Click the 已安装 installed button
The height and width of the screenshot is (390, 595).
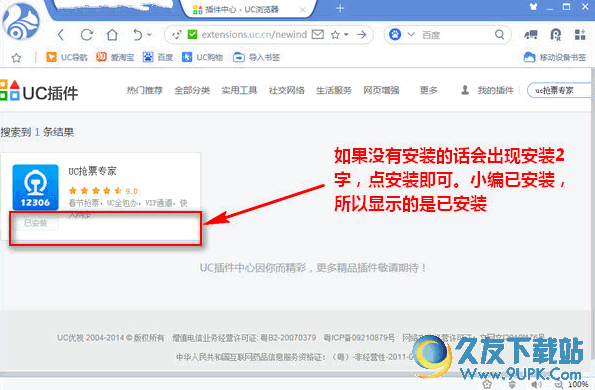[x=35, y=223]
